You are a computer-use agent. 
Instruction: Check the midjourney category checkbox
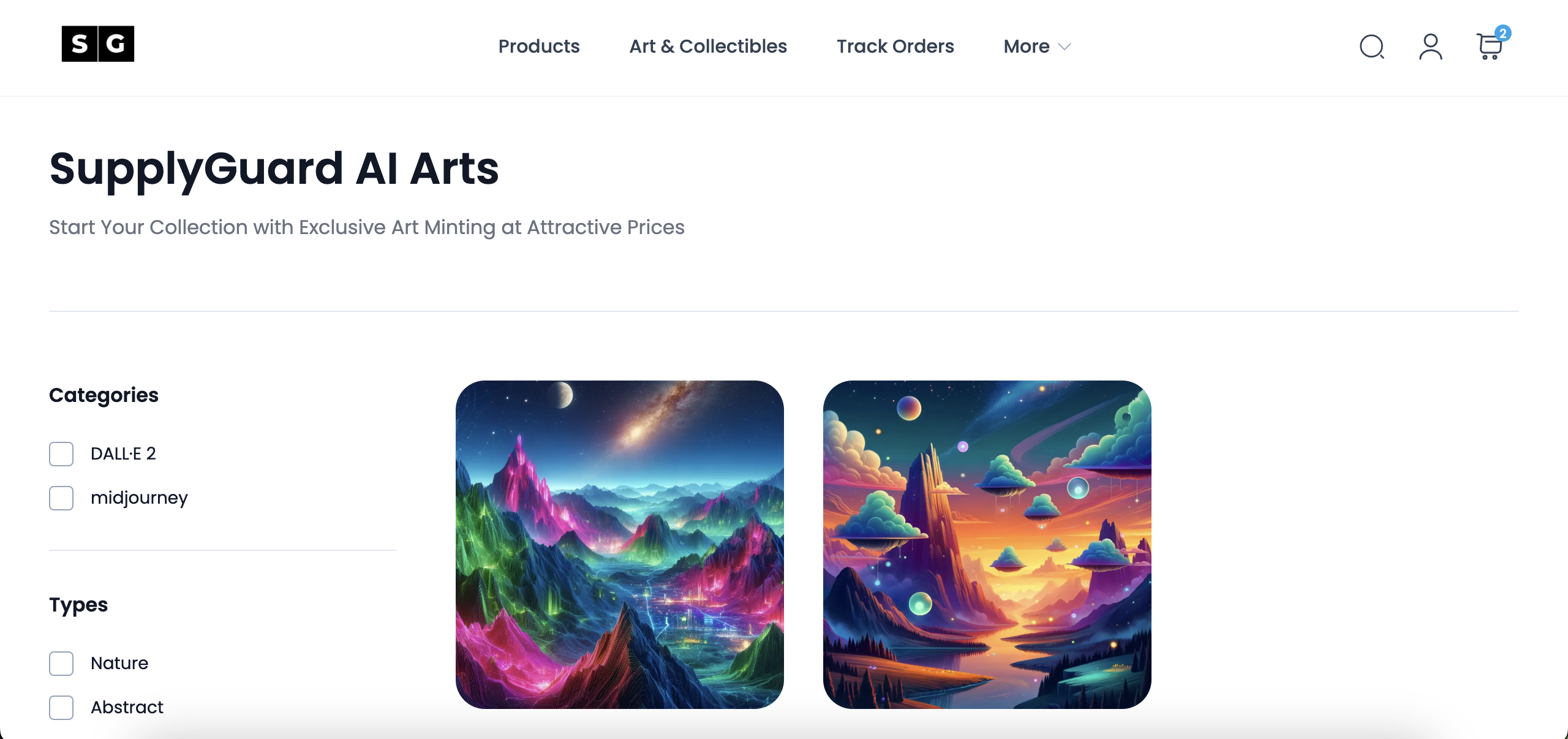(61, 498)
